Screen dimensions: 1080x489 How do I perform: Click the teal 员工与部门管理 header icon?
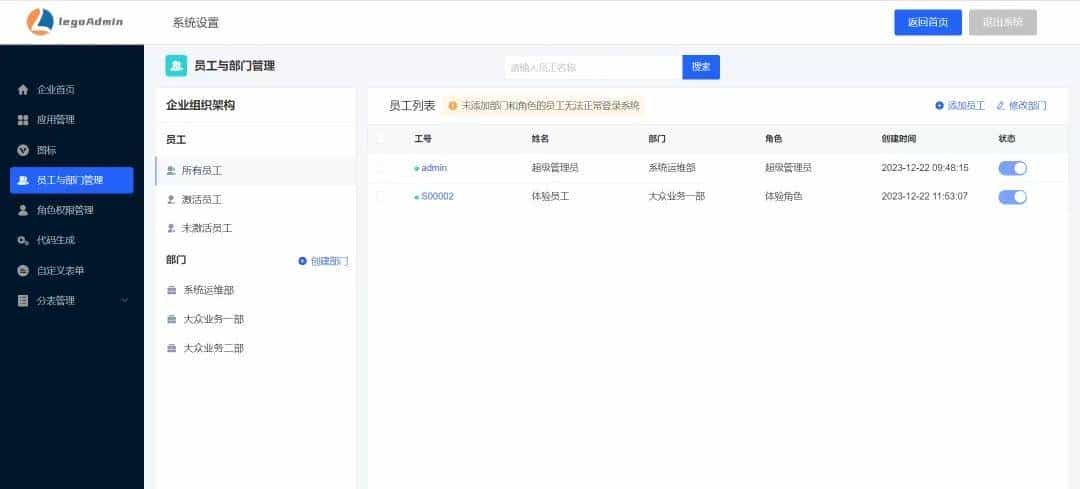pos(176,66)
